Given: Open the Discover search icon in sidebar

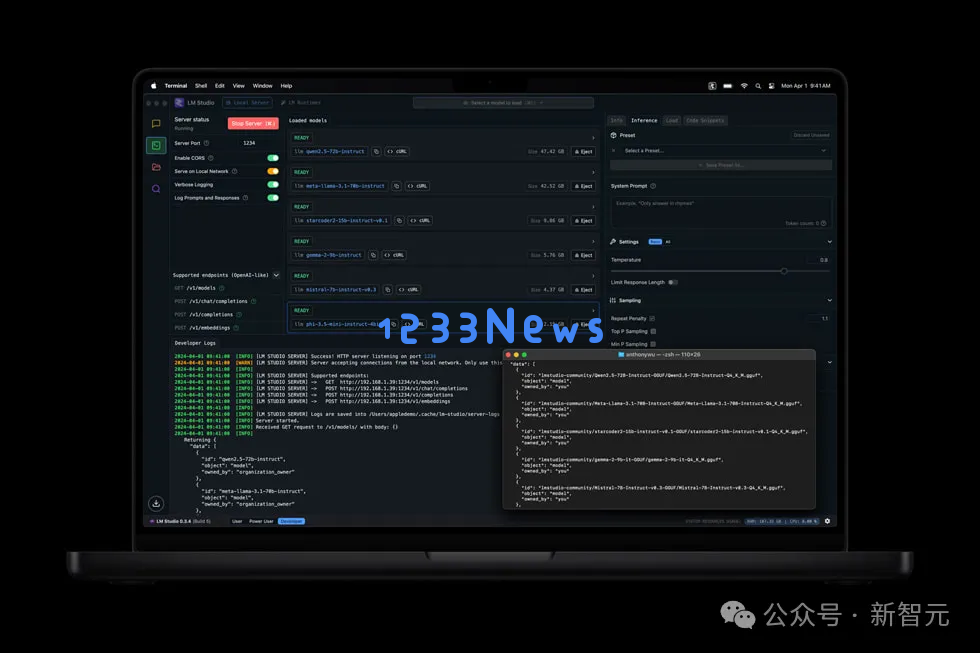Looking at the screenshot, I should pos(156,189).
